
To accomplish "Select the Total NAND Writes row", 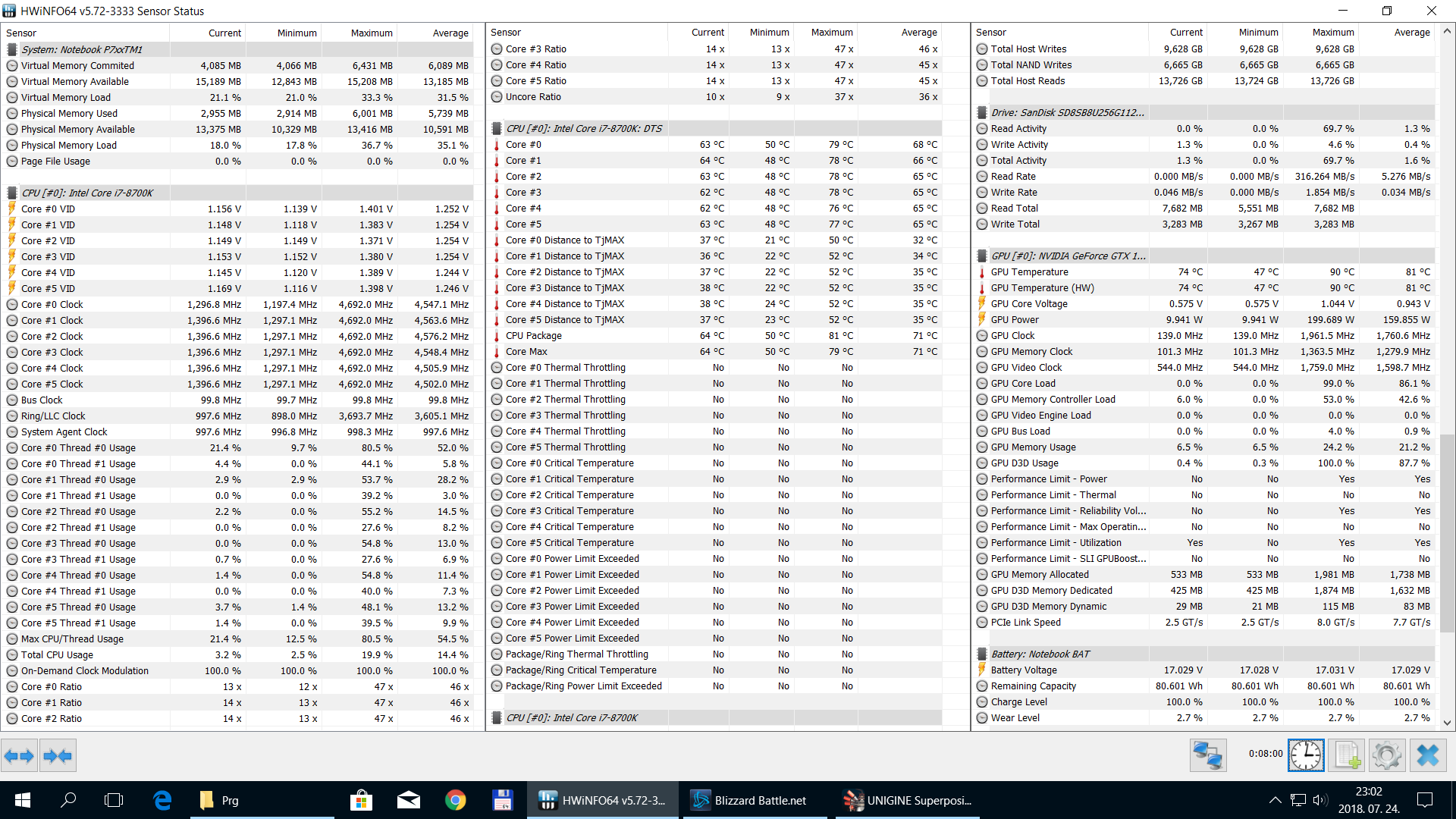I will point(1204,64).
